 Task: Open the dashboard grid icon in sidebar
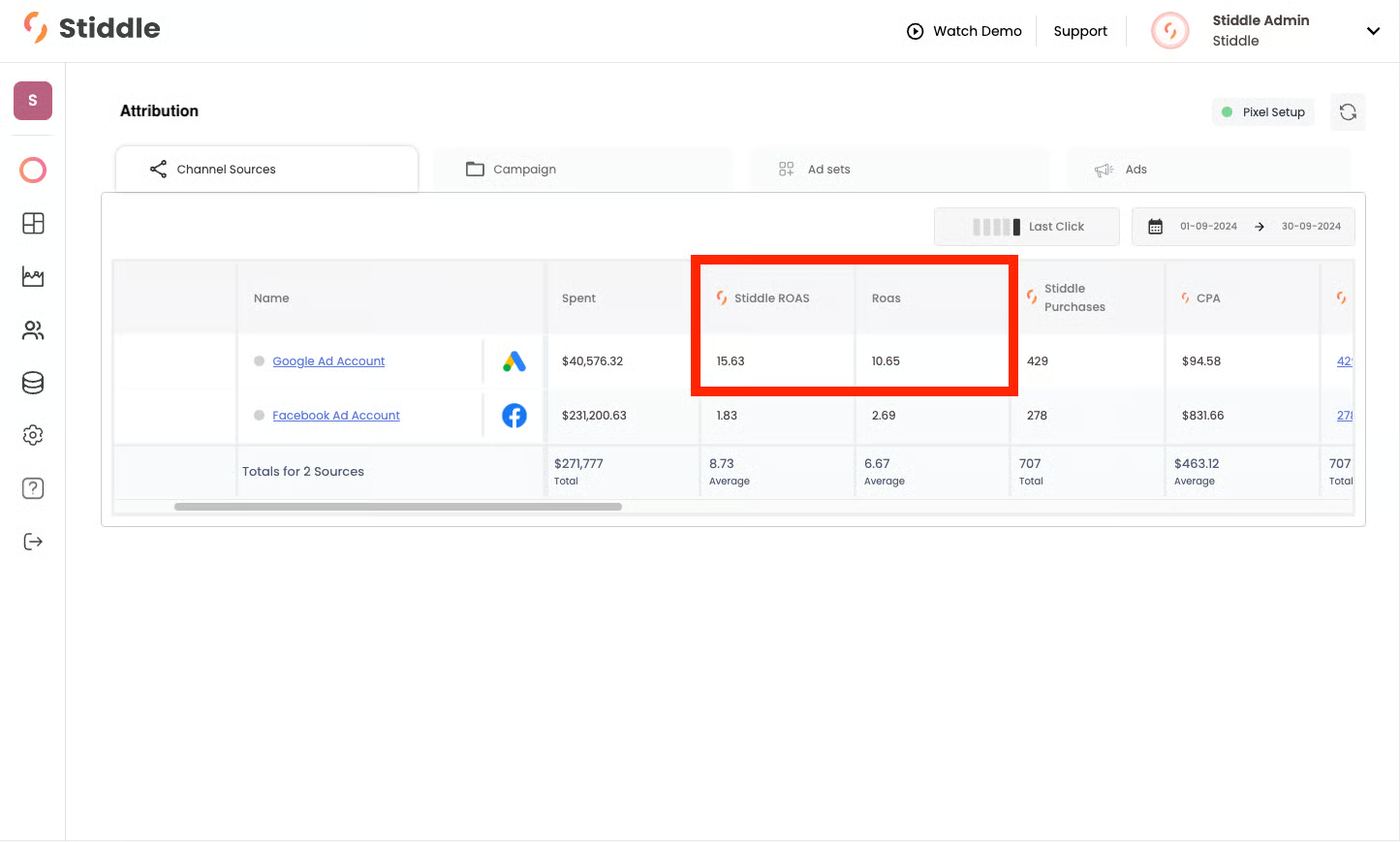coord(33,223)
